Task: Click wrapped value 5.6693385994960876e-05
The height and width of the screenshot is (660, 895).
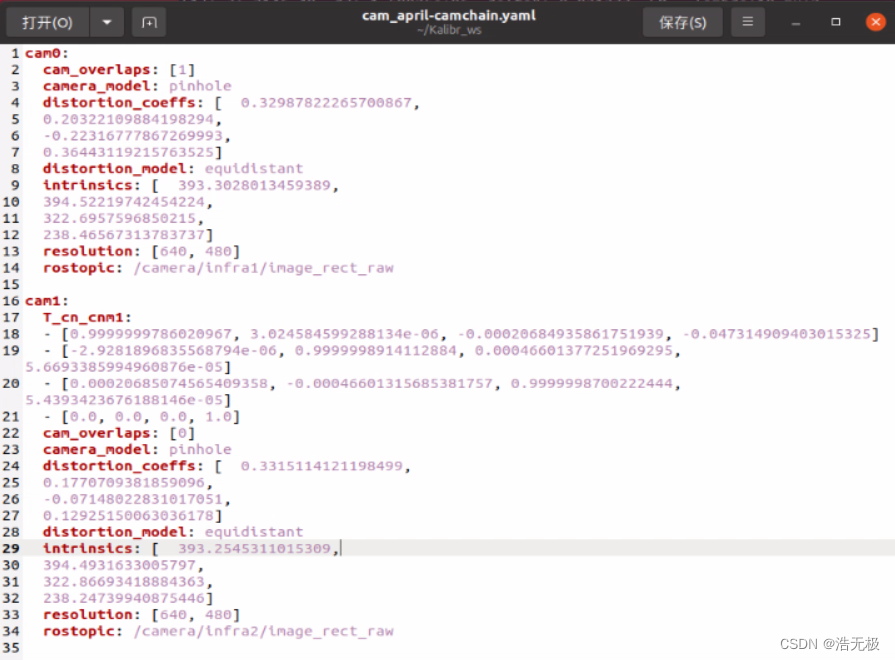Action: (x=124, y=367)
